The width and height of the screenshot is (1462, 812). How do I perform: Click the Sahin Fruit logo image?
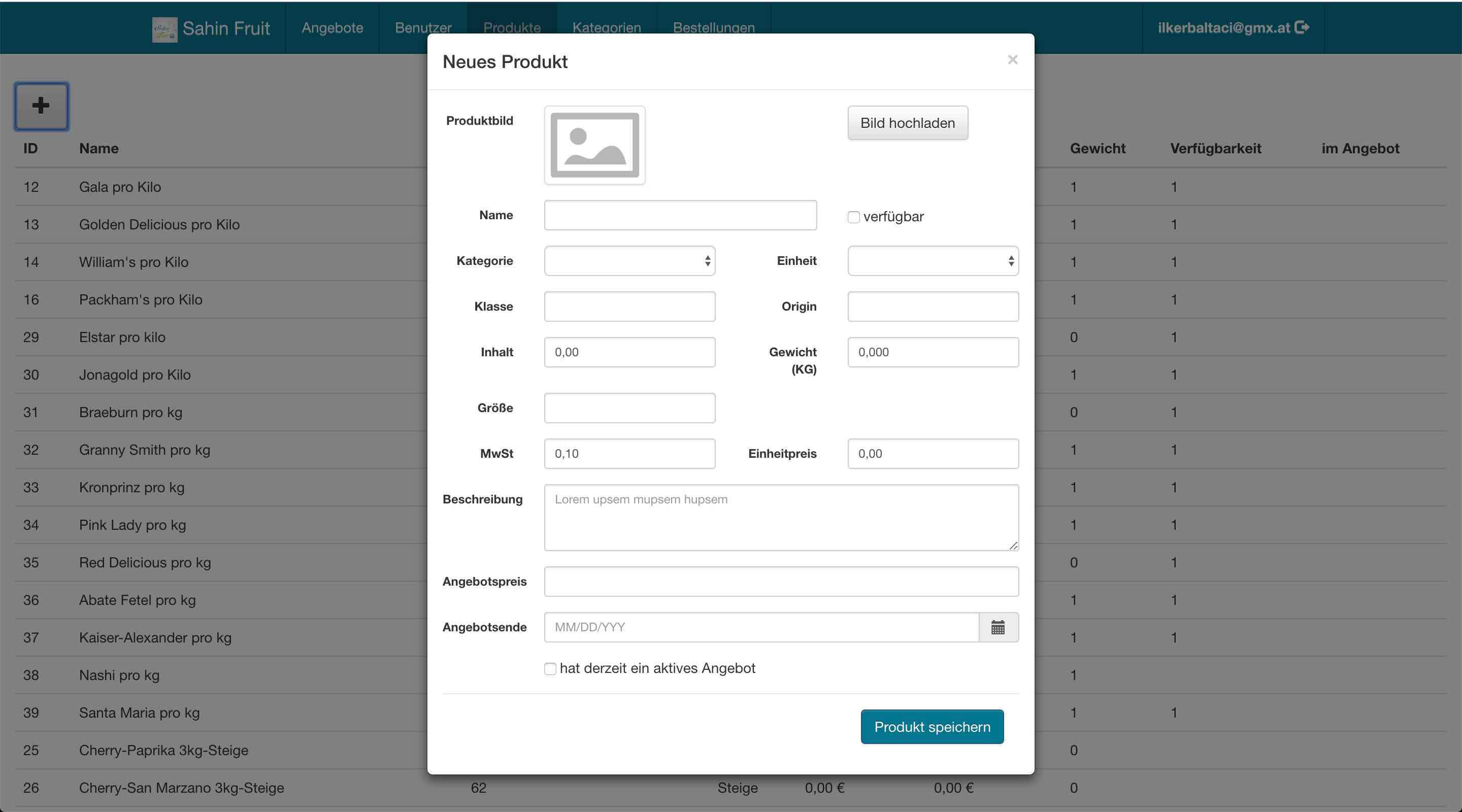pyautogui.click(x=164, y=29)
